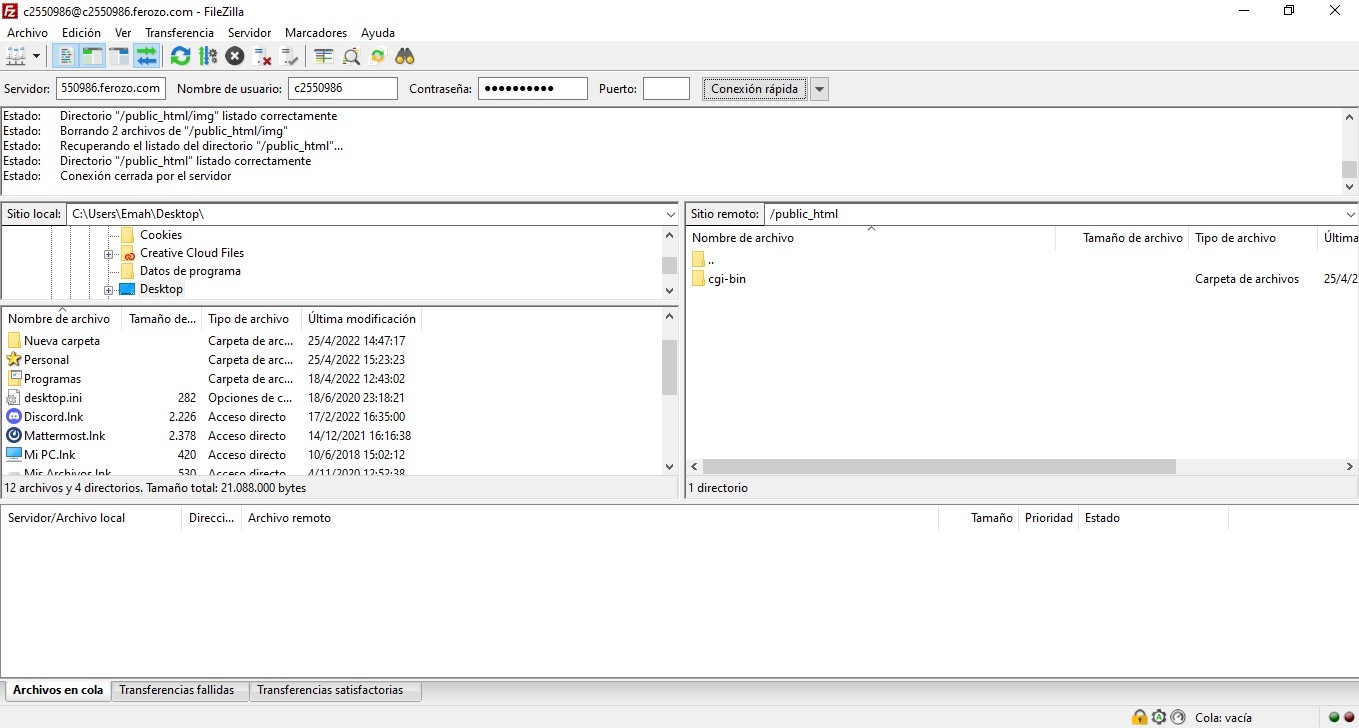The image size is (1359, 728).
Task: Click the Puerto input field
Action: coord(666,89)
